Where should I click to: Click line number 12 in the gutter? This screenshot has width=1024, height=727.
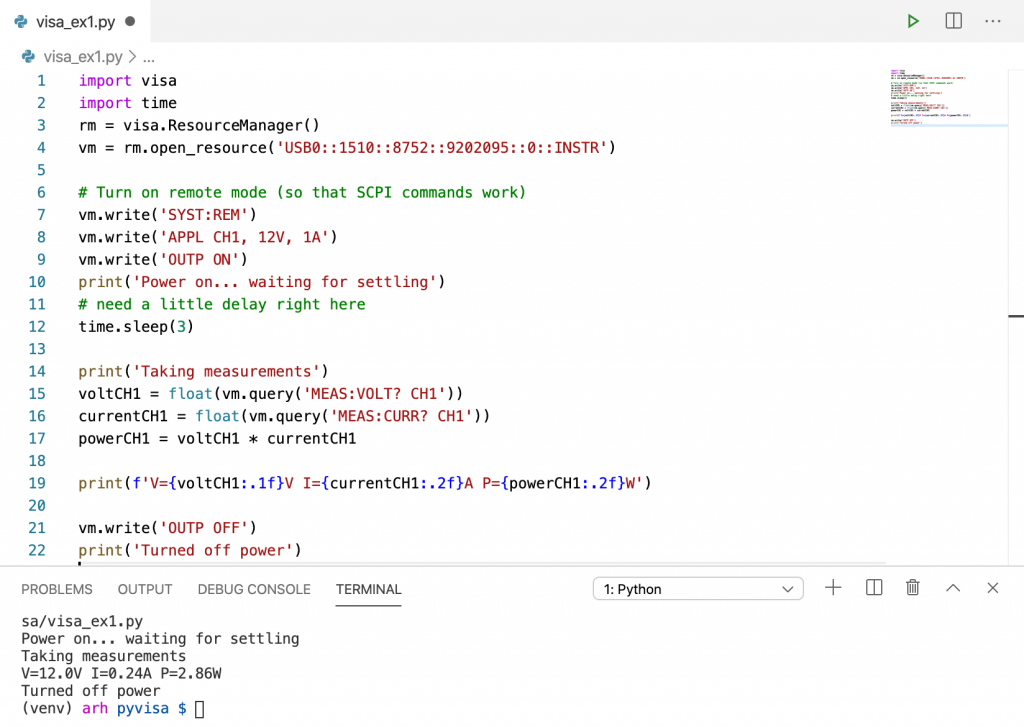pyautogui.click(x=37, y=327)
